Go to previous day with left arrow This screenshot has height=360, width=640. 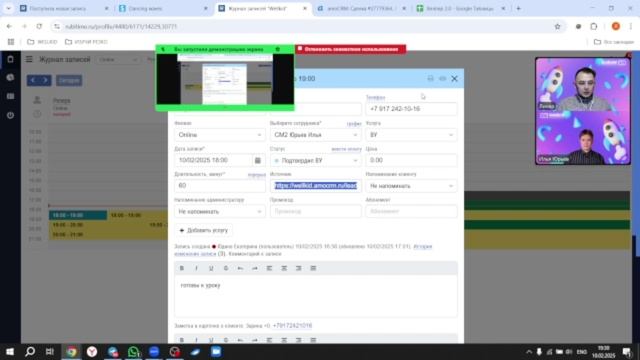point(33,80)
